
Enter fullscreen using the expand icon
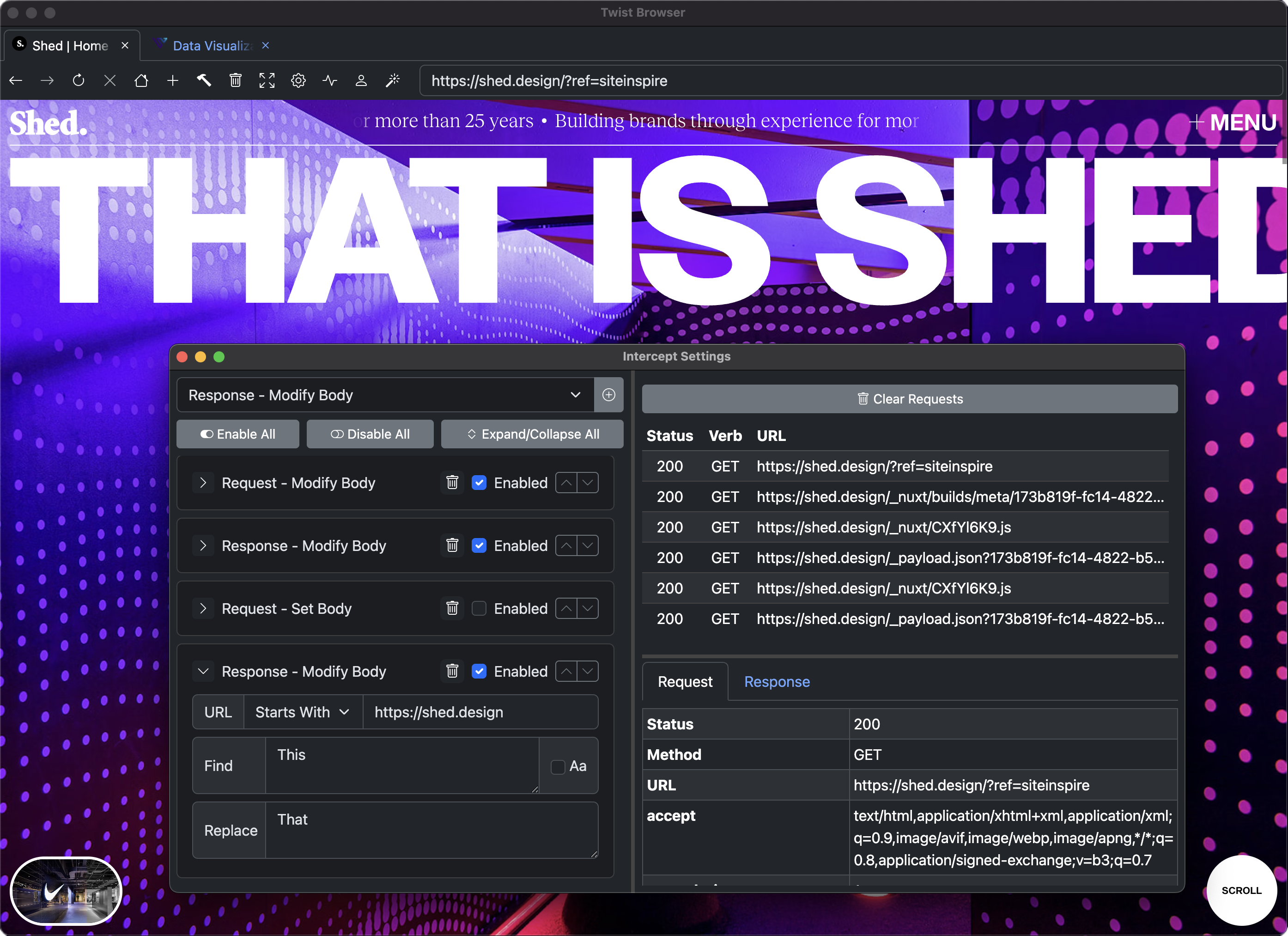coord(267,80)
